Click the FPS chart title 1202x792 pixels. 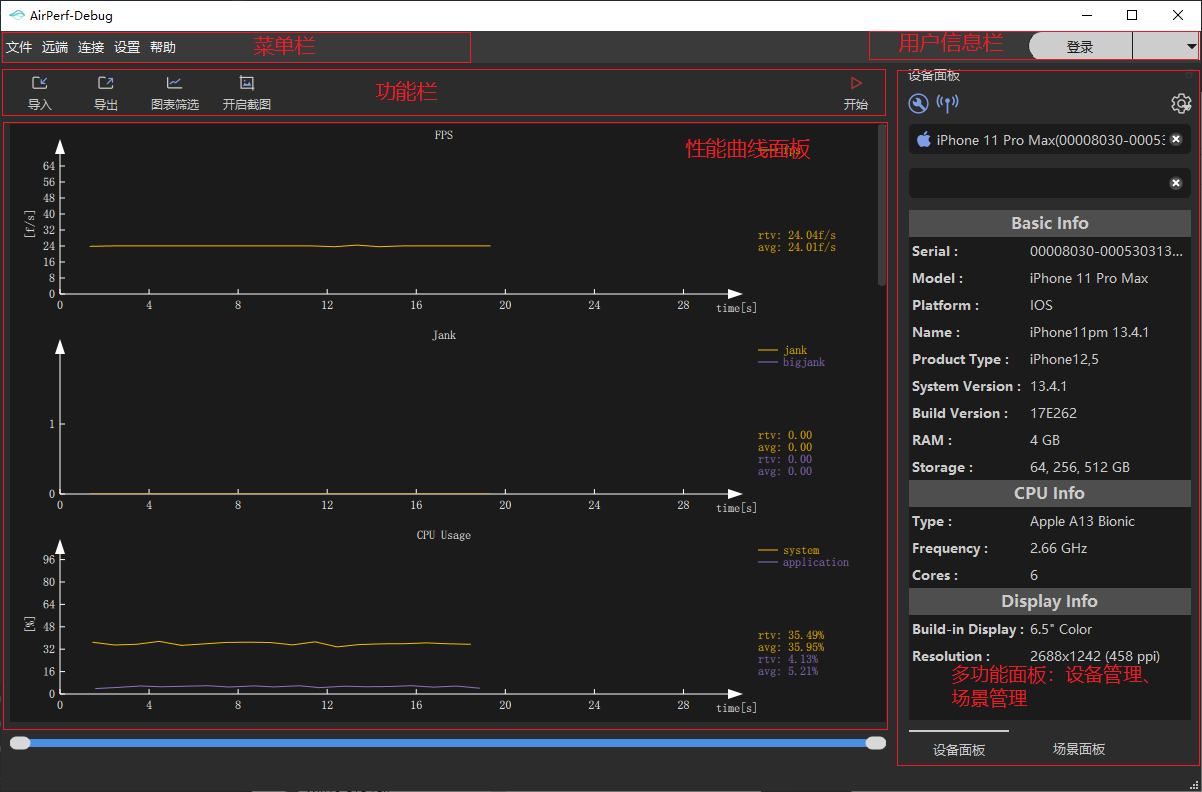pyautogui.click(x=444, y=135)
